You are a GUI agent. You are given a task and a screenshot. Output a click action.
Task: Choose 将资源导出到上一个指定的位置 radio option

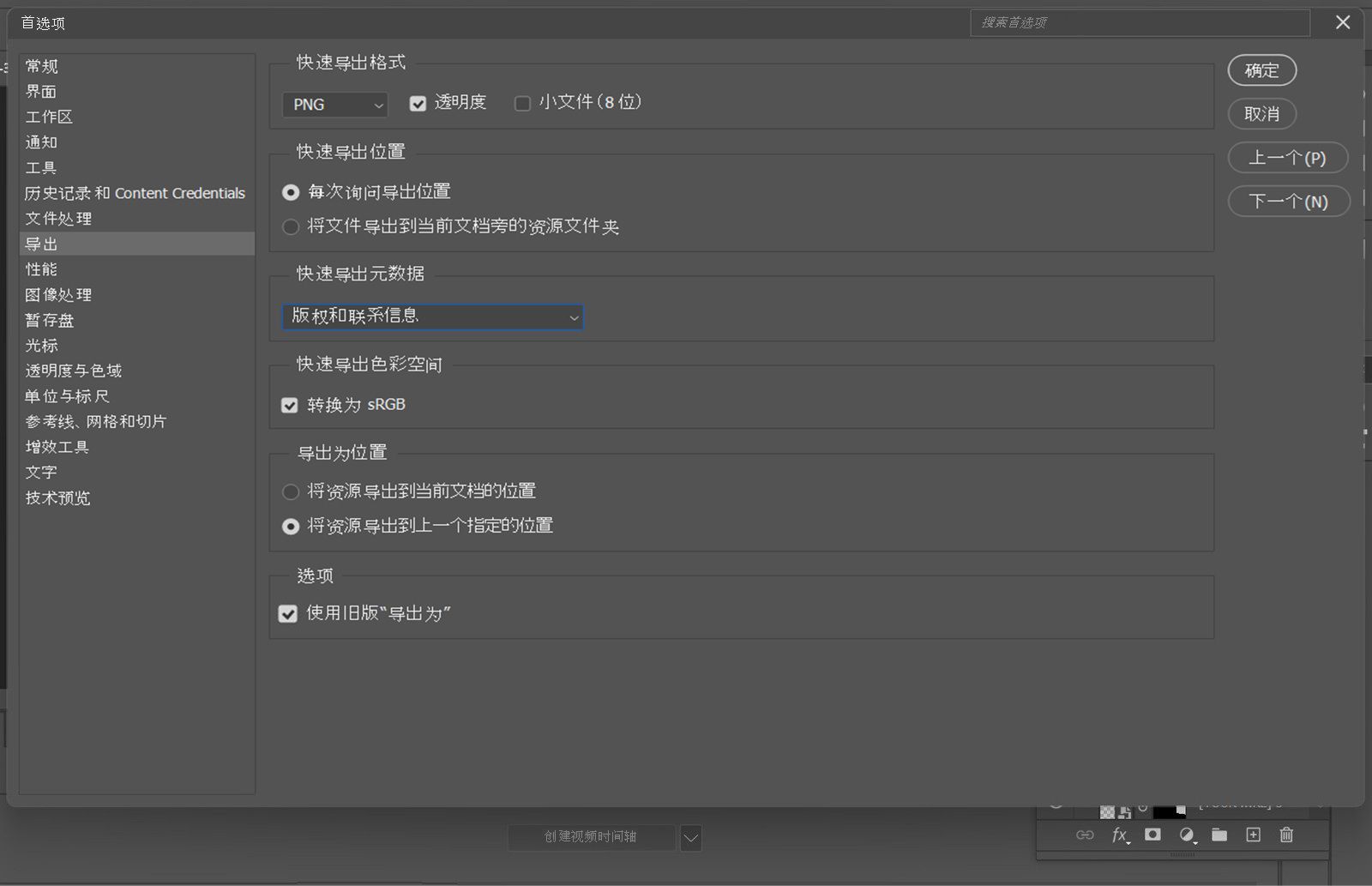click(291, 526)
